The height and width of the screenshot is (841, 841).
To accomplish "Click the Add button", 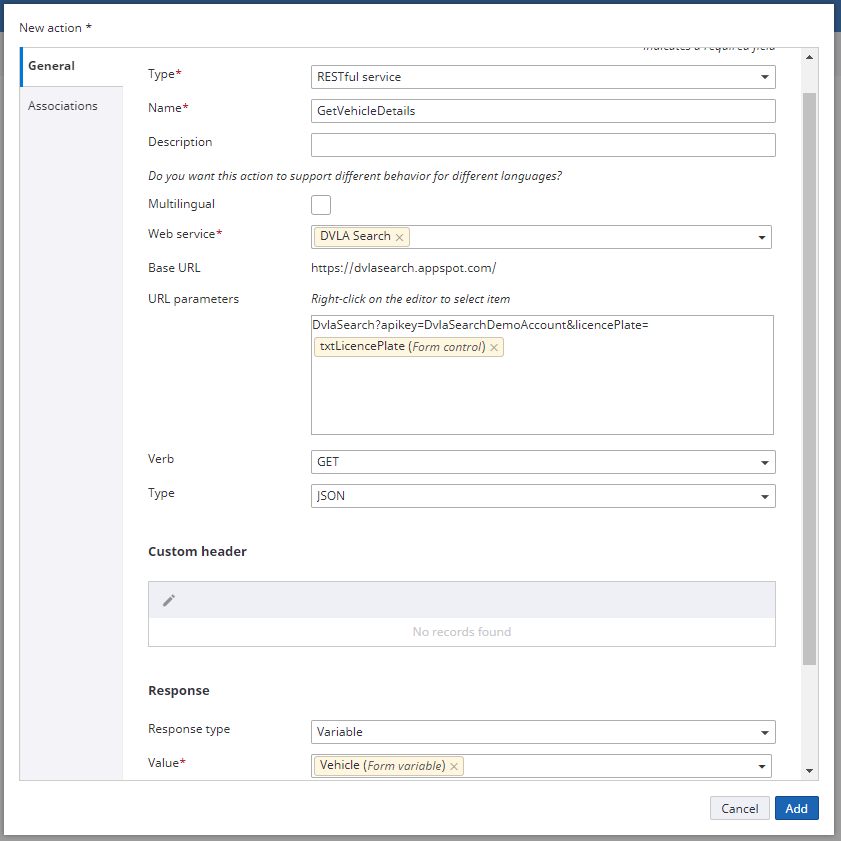I will click(x=796, y=808).
